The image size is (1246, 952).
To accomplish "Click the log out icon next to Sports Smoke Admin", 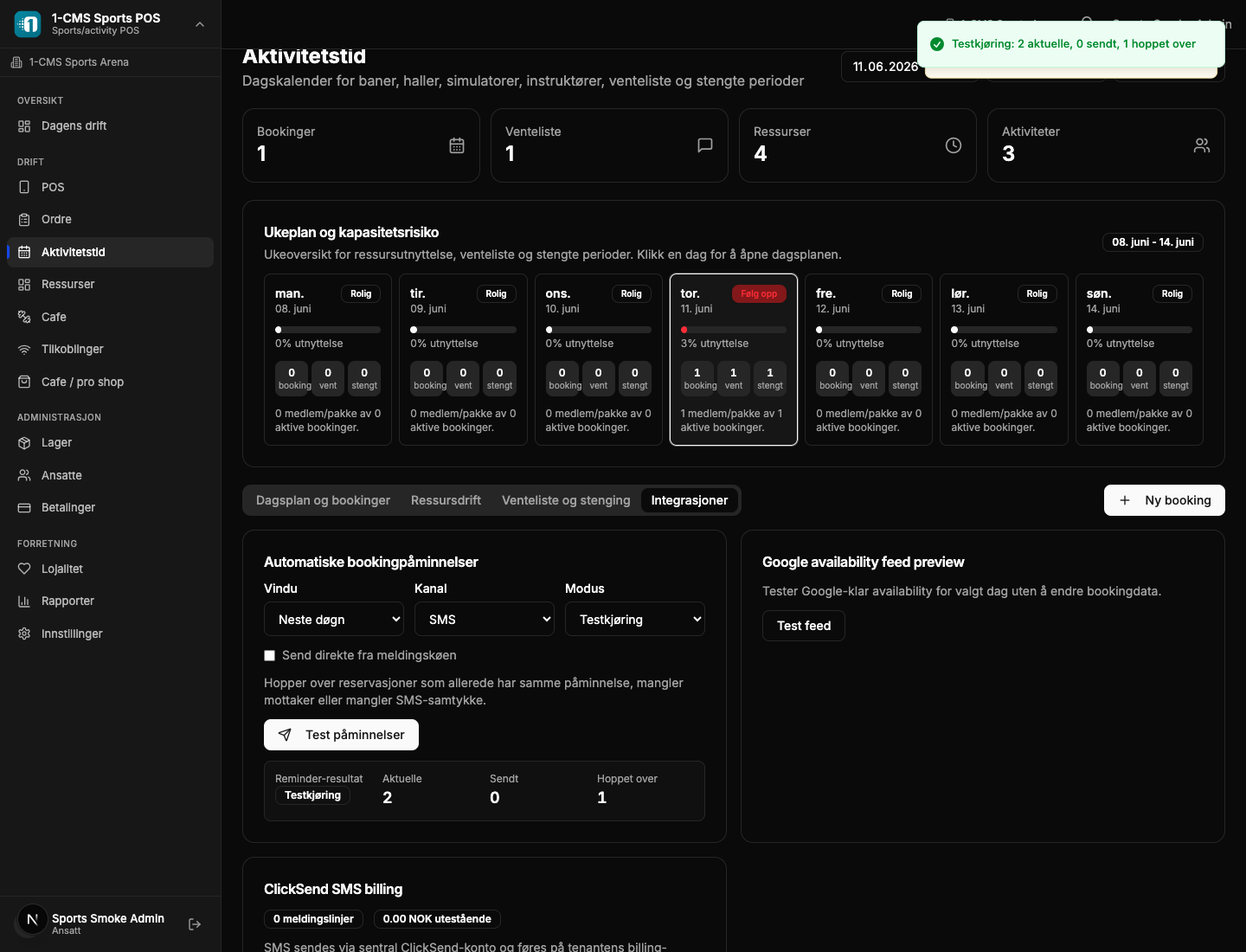I will [x=195, y=924].
